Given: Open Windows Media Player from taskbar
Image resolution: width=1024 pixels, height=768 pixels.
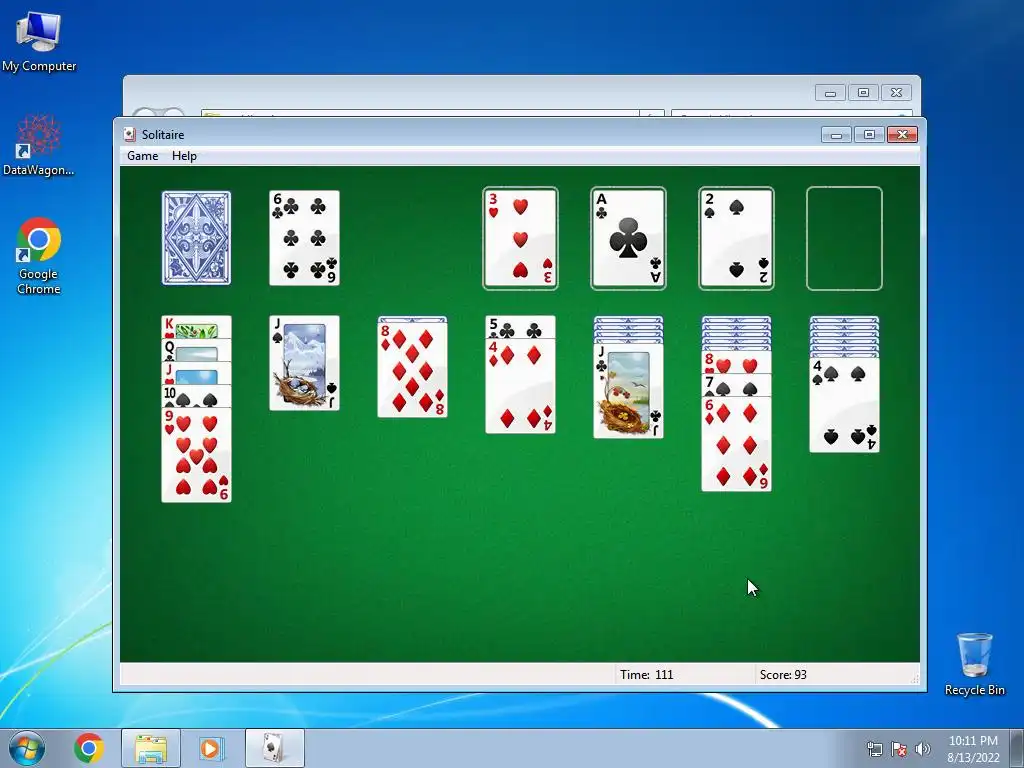Looking at the screenshot, I should (x=211, y=748).
